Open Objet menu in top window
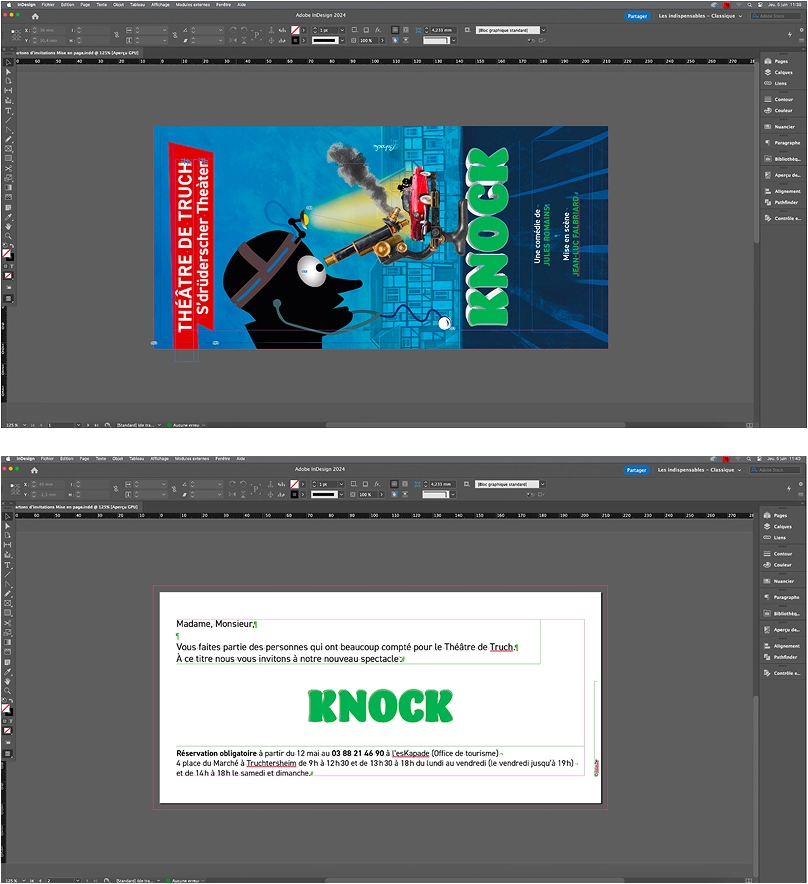 point(118,5)
